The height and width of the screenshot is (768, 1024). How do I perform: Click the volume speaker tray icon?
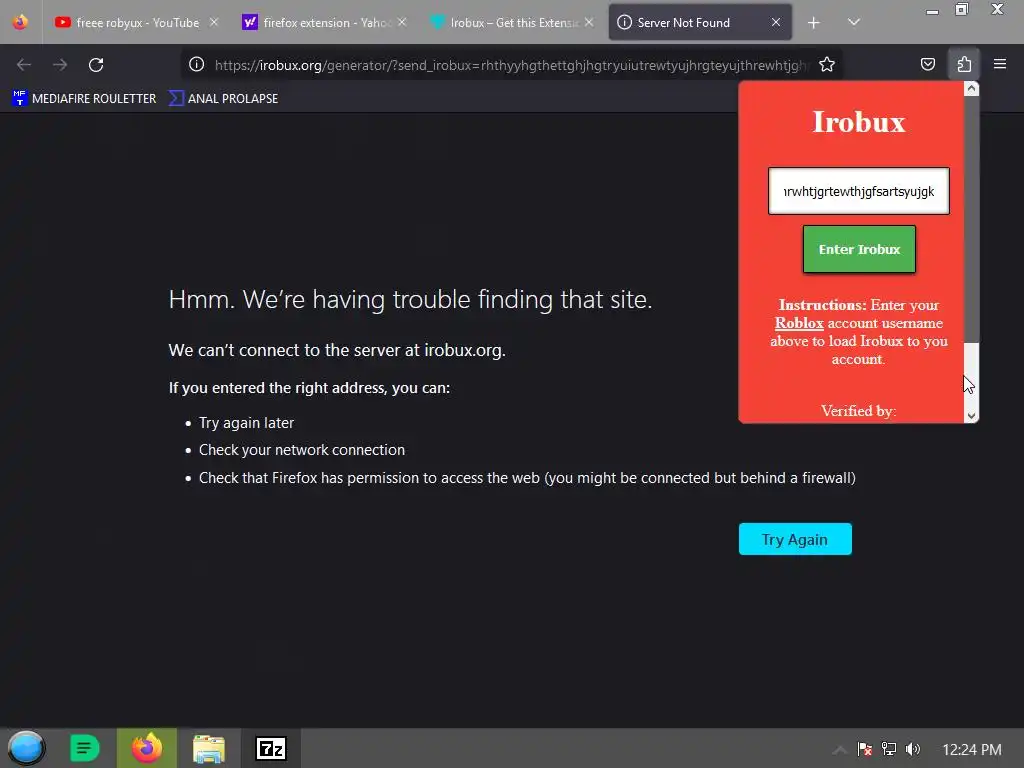click(x=913, y=749)
